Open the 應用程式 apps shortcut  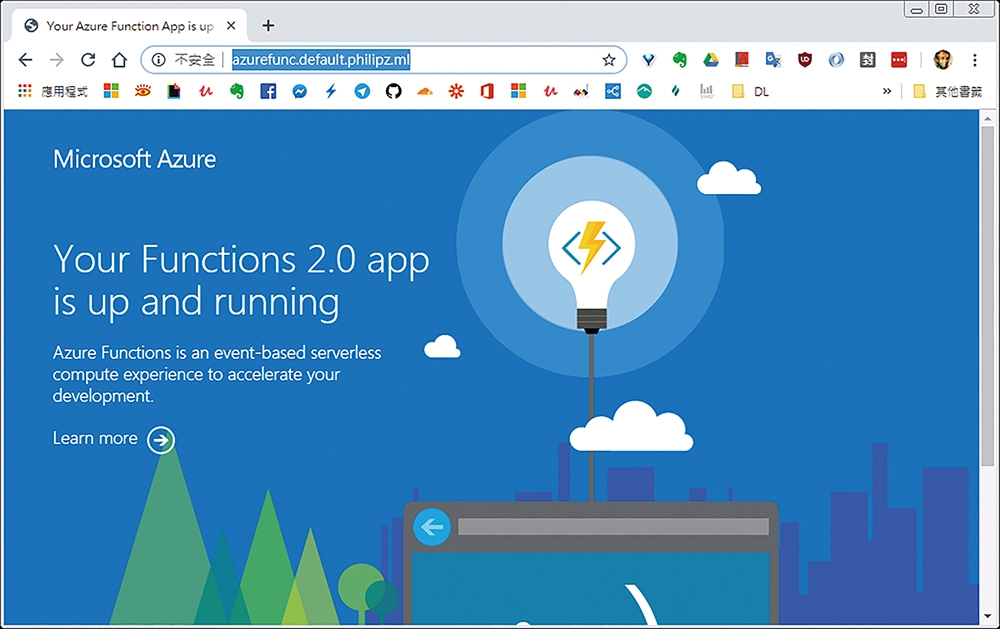tap(53, 91)
